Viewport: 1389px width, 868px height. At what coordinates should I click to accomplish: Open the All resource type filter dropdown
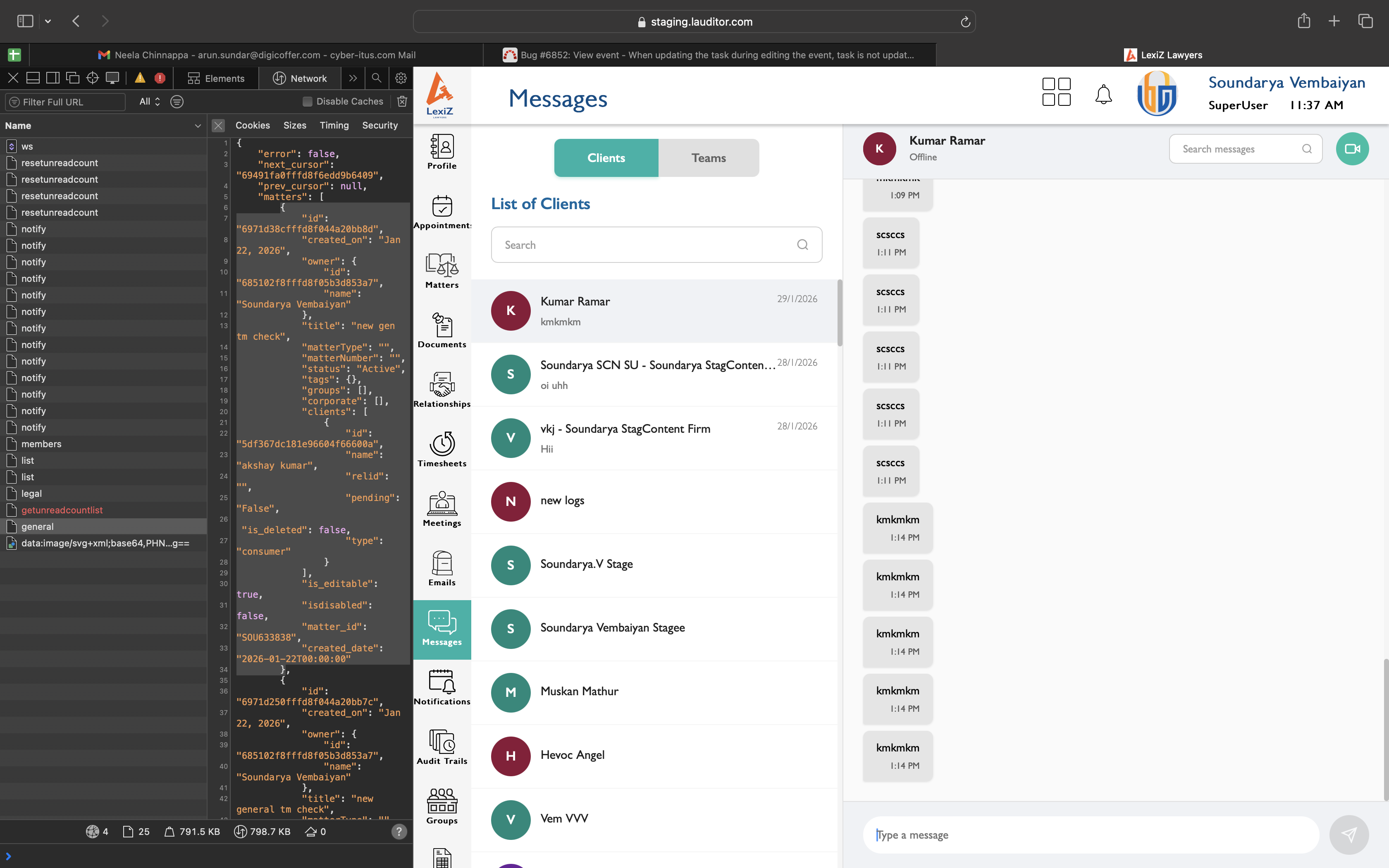(149, 102)
